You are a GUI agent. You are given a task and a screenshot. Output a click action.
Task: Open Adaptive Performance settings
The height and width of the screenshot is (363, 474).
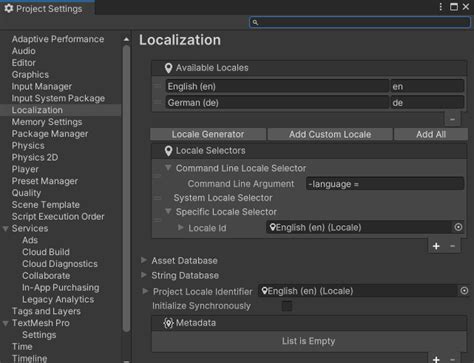(x=58, y=39)
